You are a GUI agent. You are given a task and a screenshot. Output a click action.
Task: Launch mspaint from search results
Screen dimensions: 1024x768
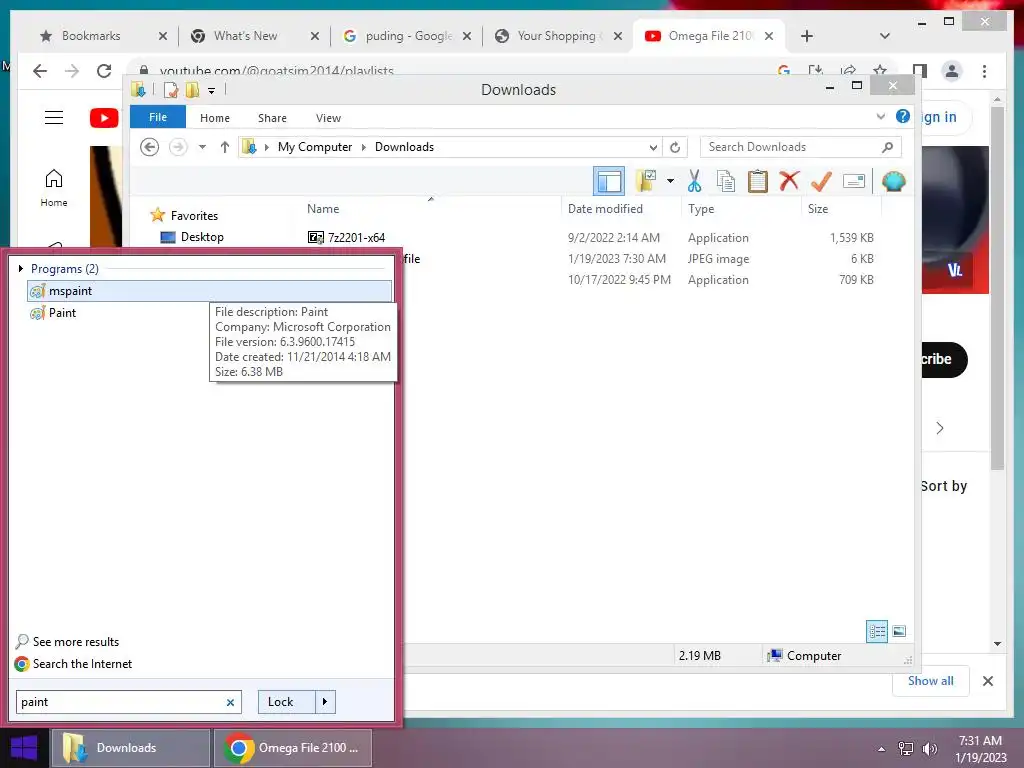pyautogui.click(x=210, y=291)
